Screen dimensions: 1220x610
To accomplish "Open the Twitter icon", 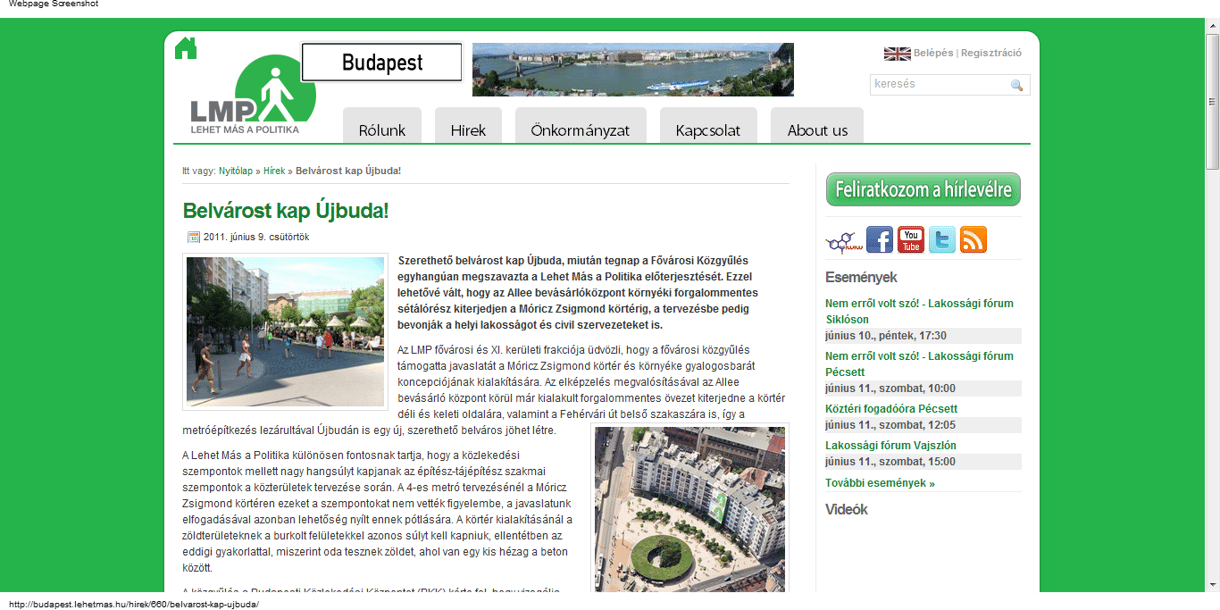I will click(942, 240).
